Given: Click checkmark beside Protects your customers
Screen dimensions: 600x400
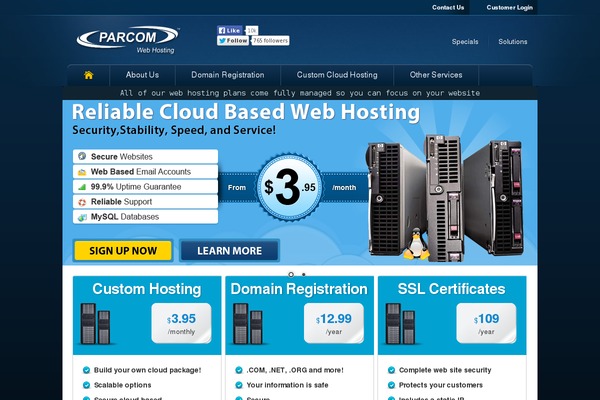Looking at the screenshot, I should click(391, 385).
